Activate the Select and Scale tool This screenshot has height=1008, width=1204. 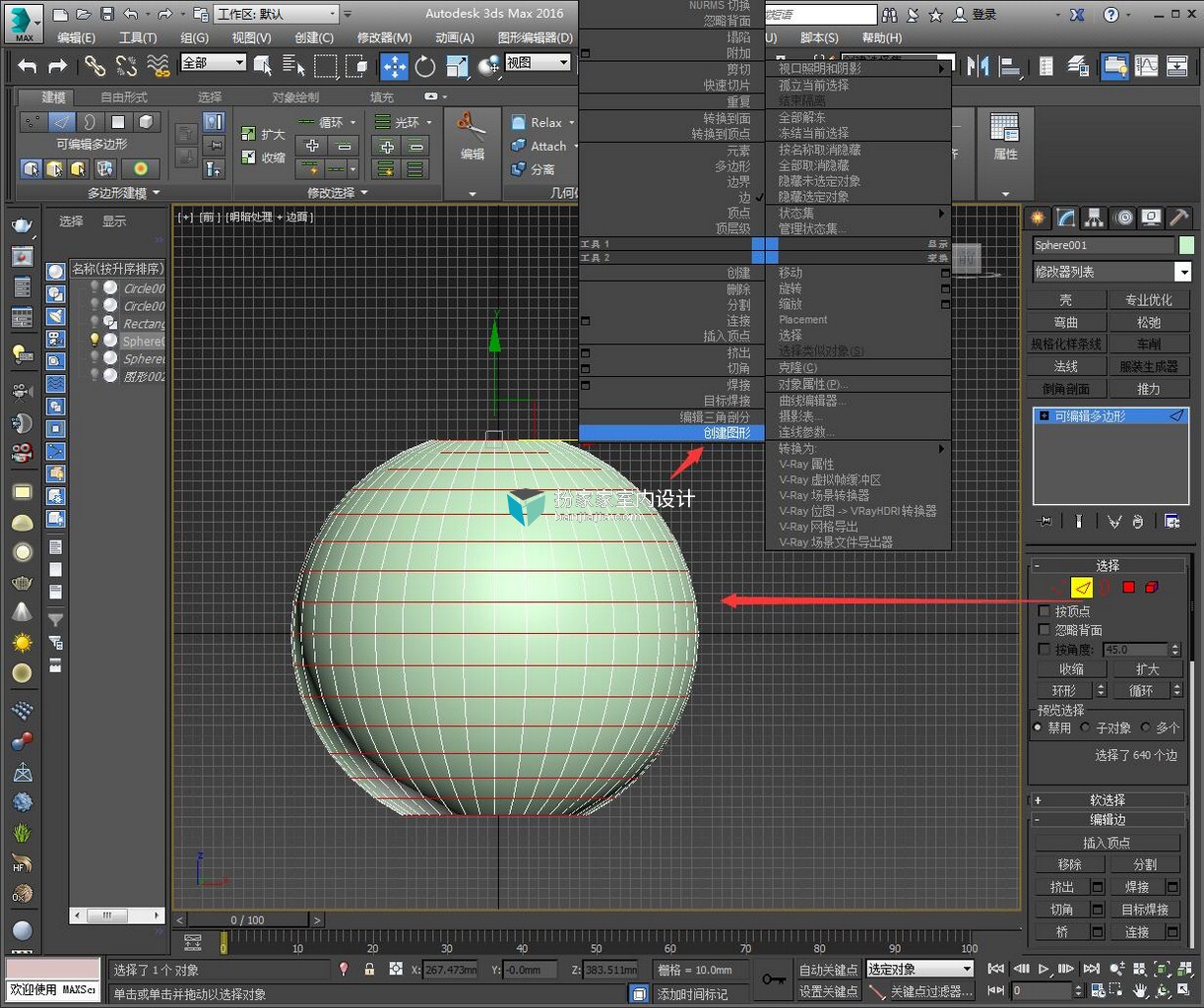[x=457, y=66]
